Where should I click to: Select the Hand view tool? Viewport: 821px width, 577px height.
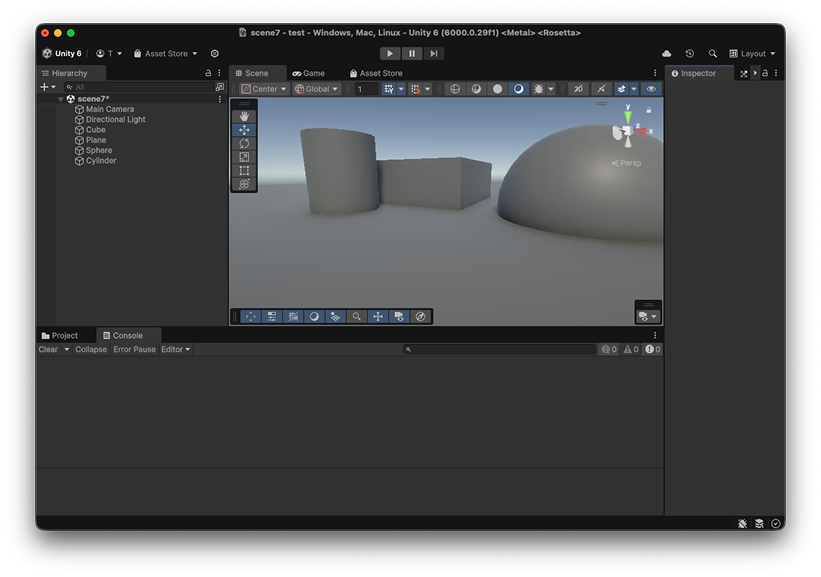pos(244,116)
